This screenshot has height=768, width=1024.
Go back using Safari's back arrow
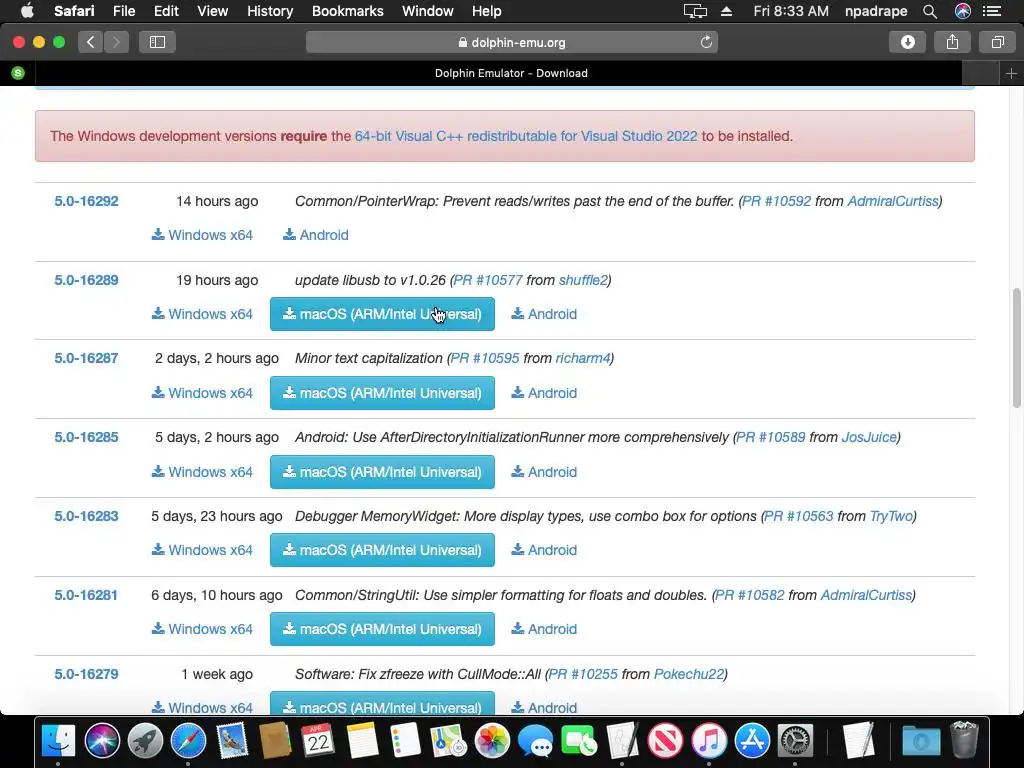91,42
